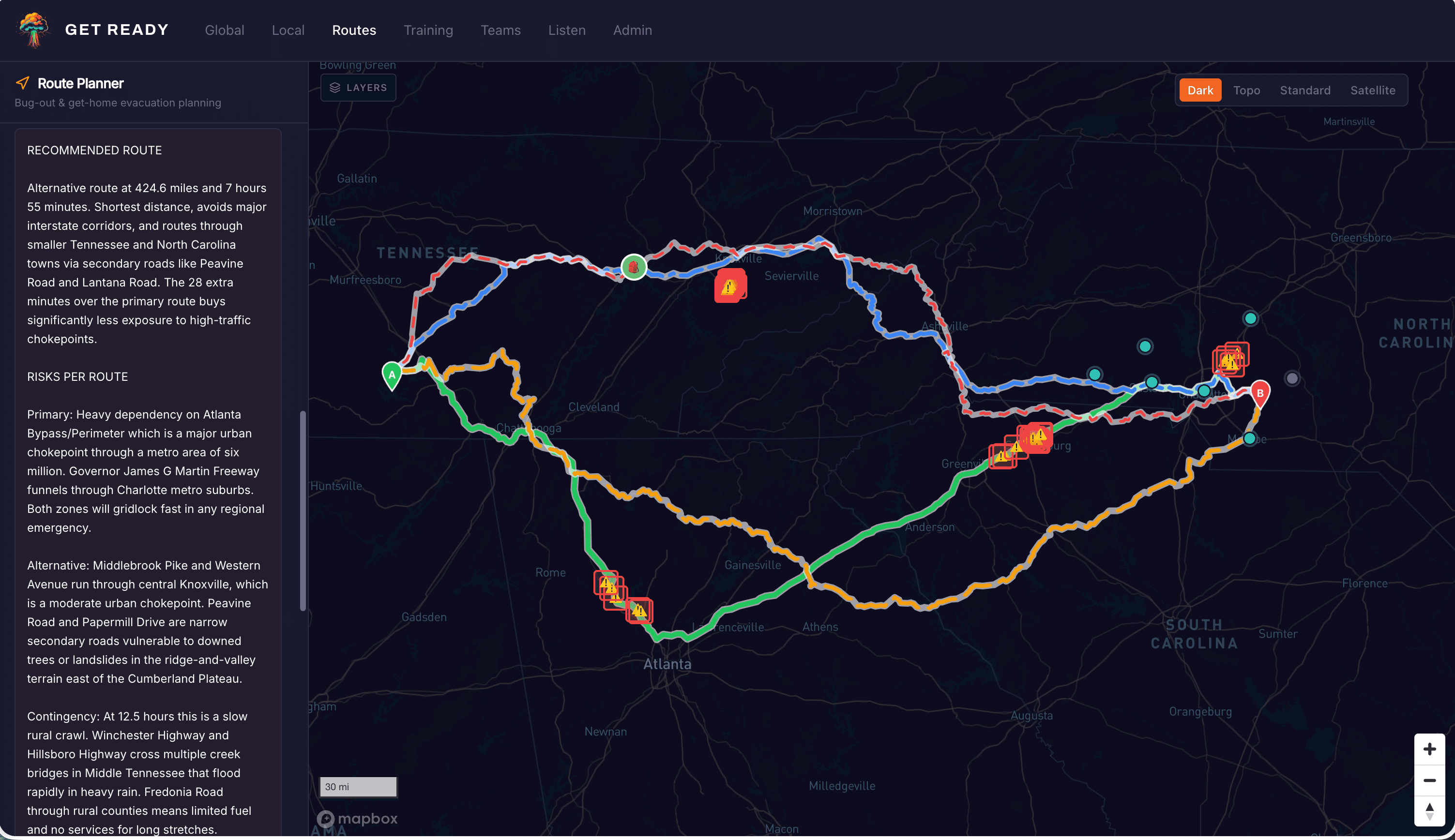Switch map style to Satellite
Viewport: 1455px width, 840px height.
pyautogui.click(x=1373, y=90)
